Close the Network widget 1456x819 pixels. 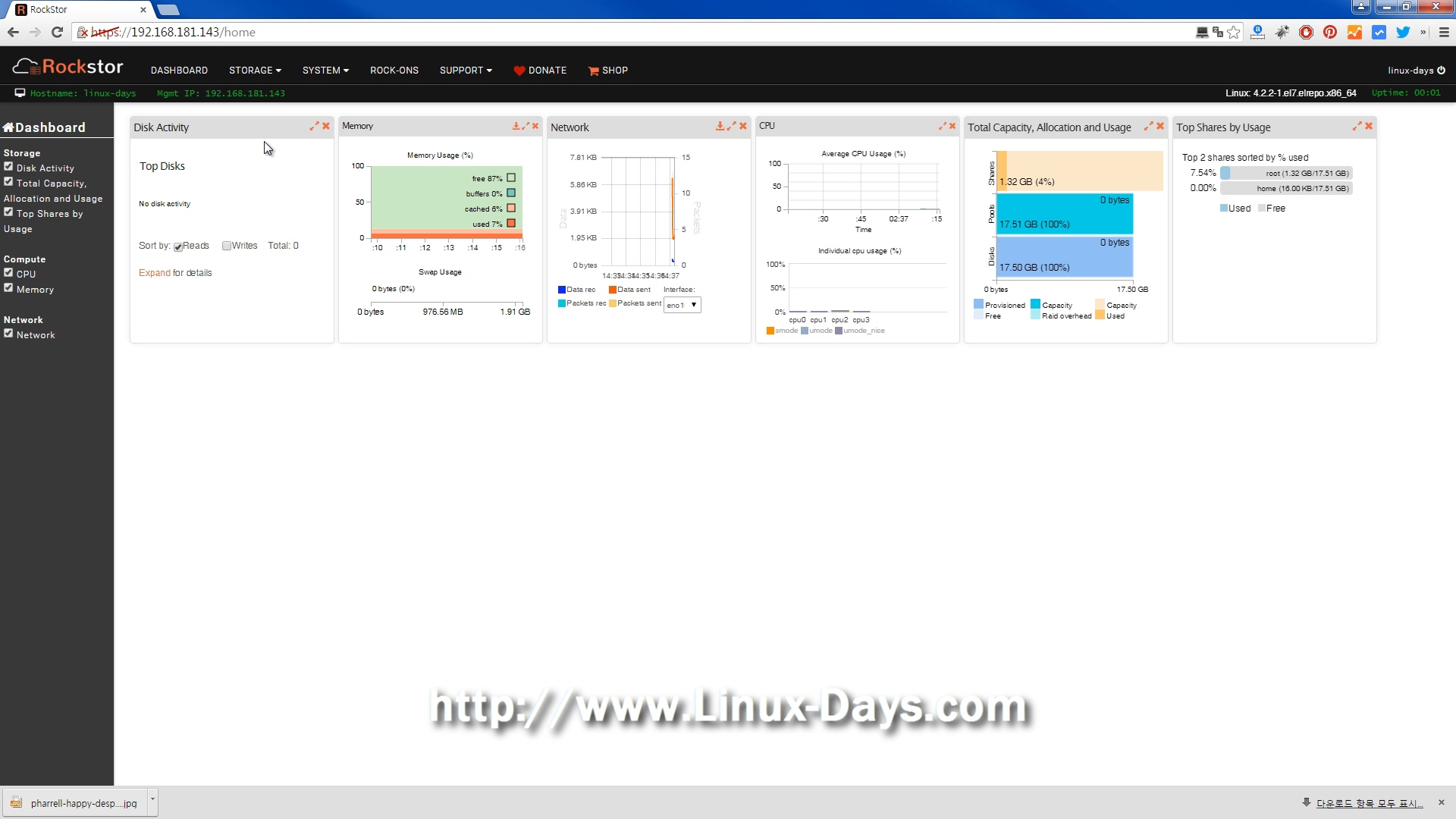point(743,127)
